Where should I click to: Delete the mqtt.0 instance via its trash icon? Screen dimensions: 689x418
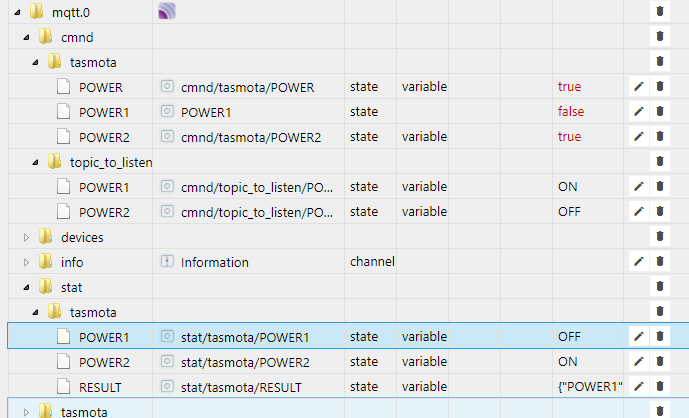point(660,11)
